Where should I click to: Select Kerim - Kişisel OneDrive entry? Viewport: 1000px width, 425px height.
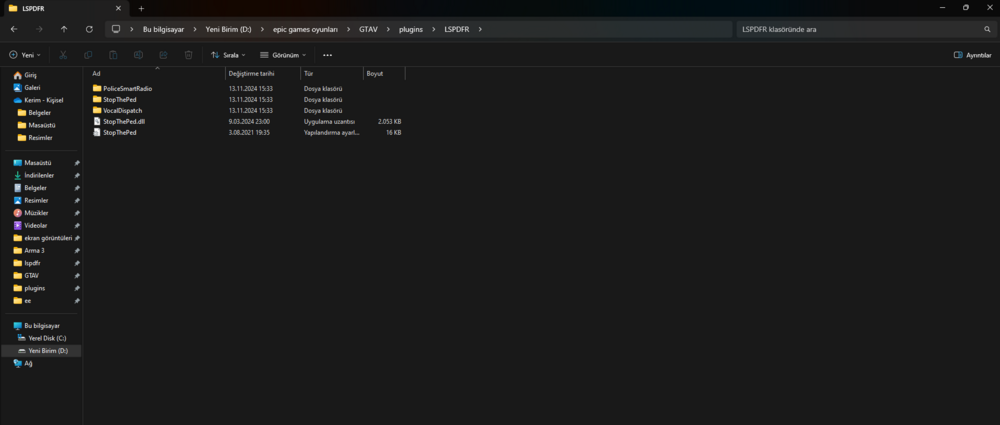point(41,100)
